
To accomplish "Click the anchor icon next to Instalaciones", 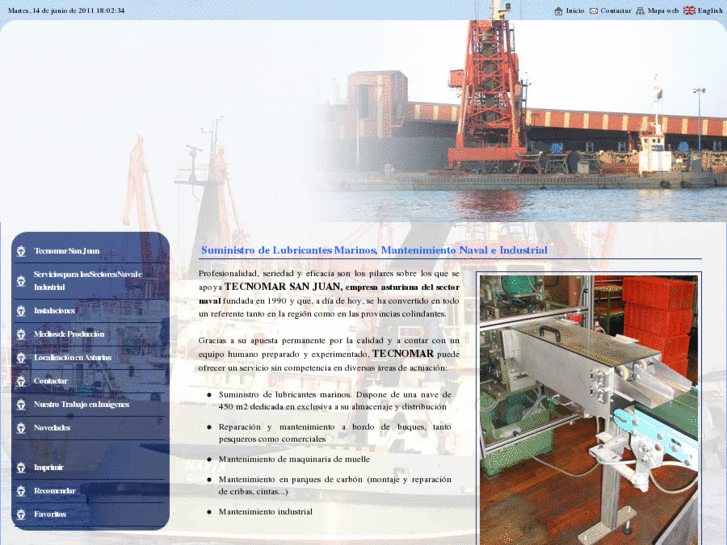I will [x=21, y=310].
